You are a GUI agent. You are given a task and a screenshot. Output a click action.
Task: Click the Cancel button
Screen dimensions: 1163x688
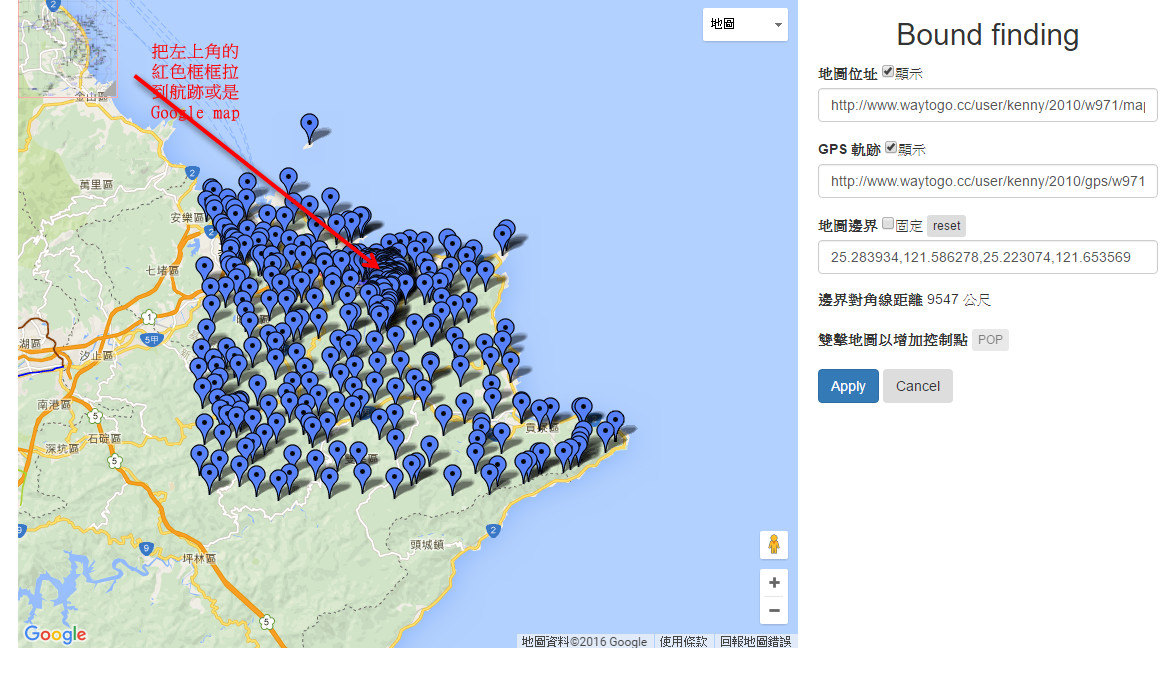coord(917,386)
